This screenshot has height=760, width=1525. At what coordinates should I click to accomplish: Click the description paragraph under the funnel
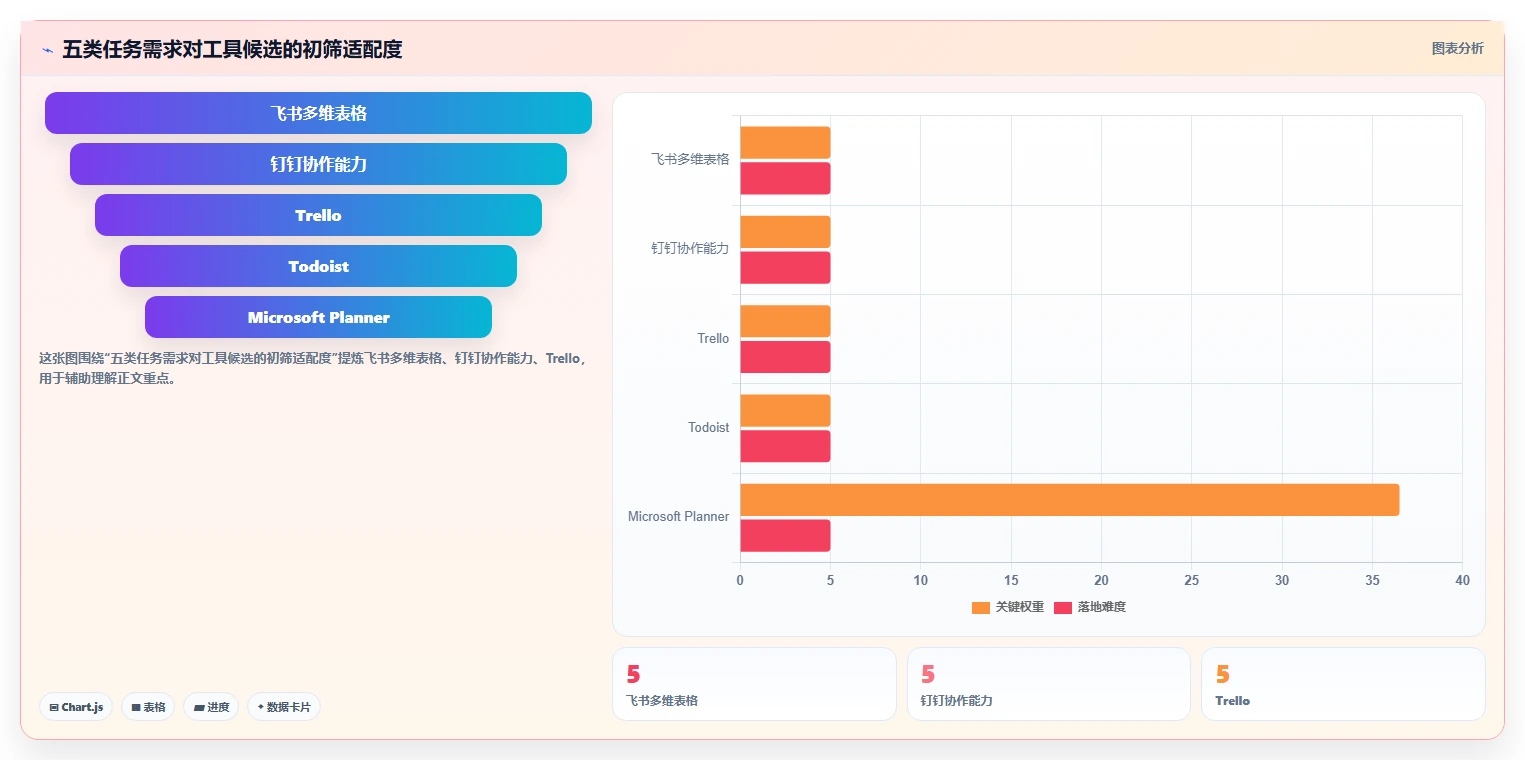pos(313,368)
